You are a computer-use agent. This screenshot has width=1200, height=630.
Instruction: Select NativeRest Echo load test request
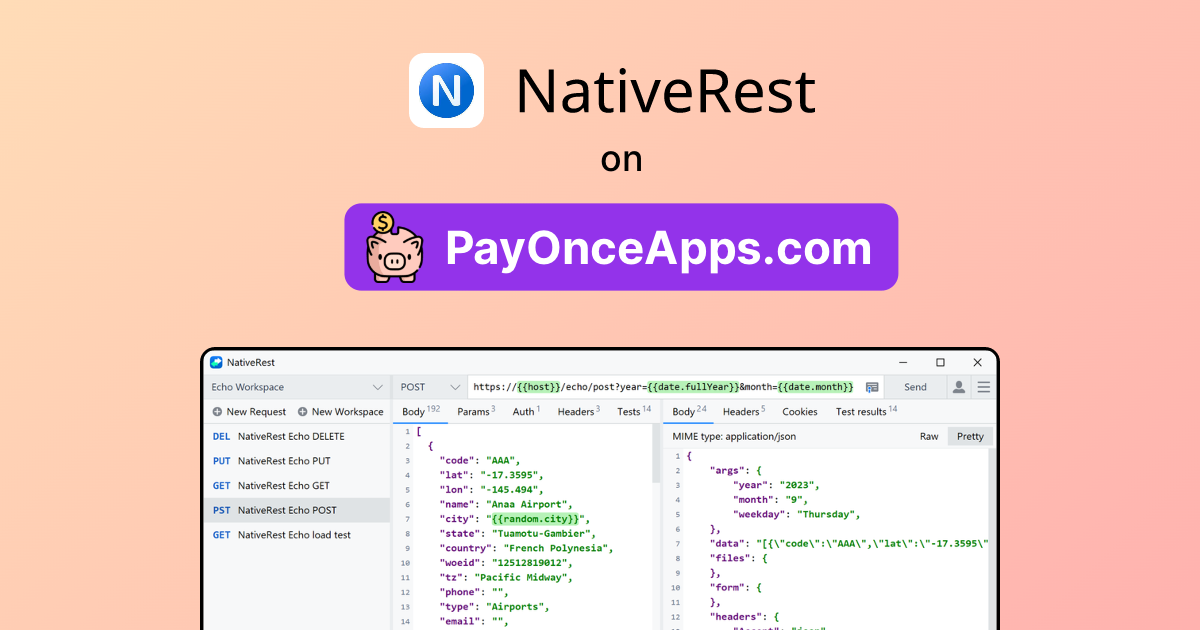(x=294, y=535)
